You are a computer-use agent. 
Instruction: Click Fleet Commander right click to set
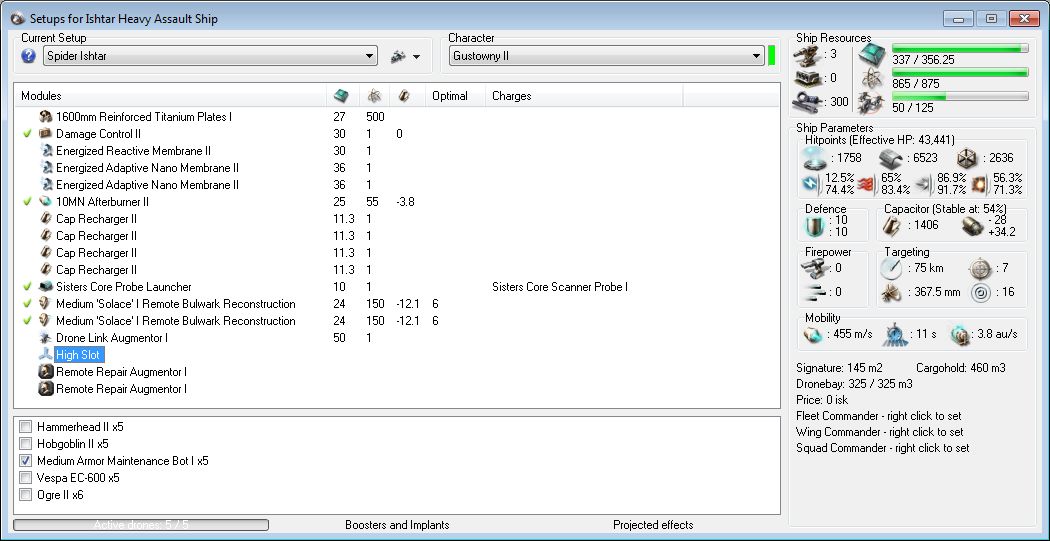(880, 416)
